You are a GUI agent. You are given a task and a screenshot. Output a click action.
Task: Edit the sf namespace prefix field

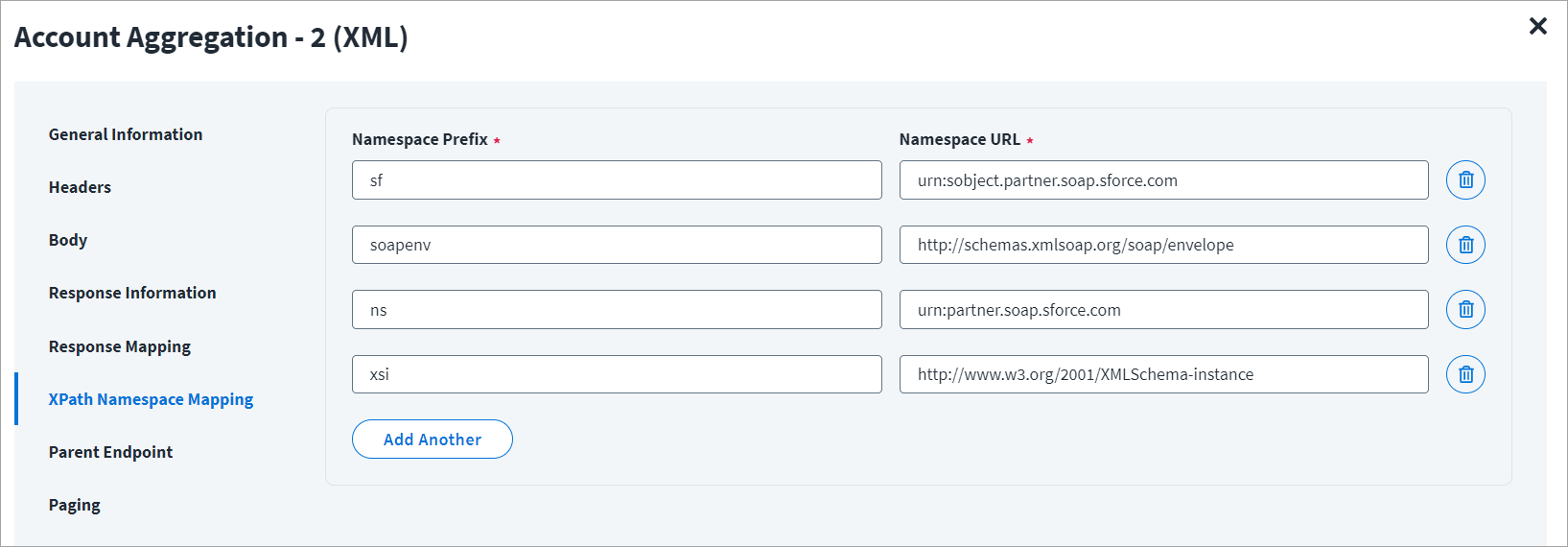pyautogui.click(x=616, y=180)
